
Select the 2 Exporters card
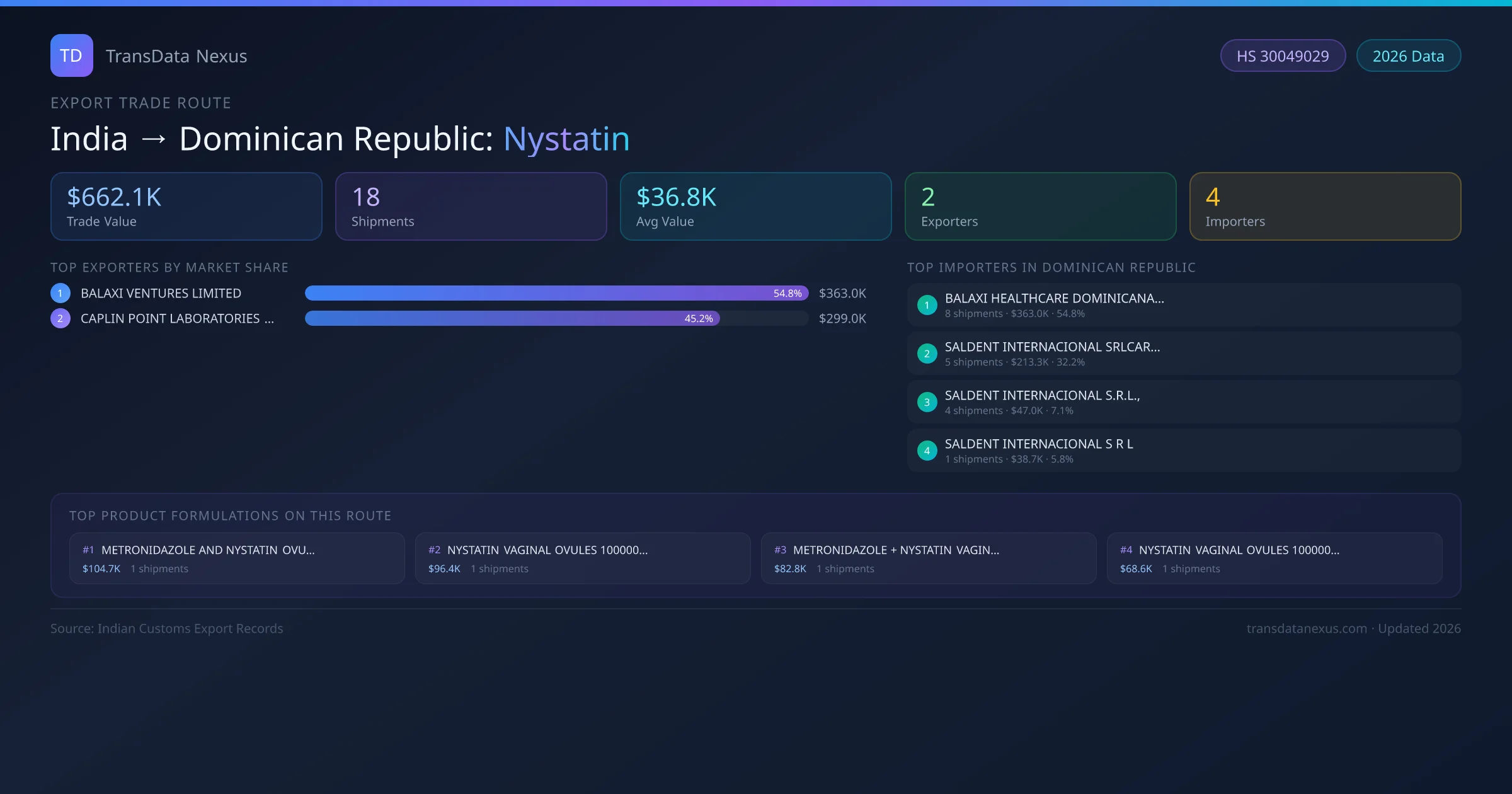point(1040,207)
